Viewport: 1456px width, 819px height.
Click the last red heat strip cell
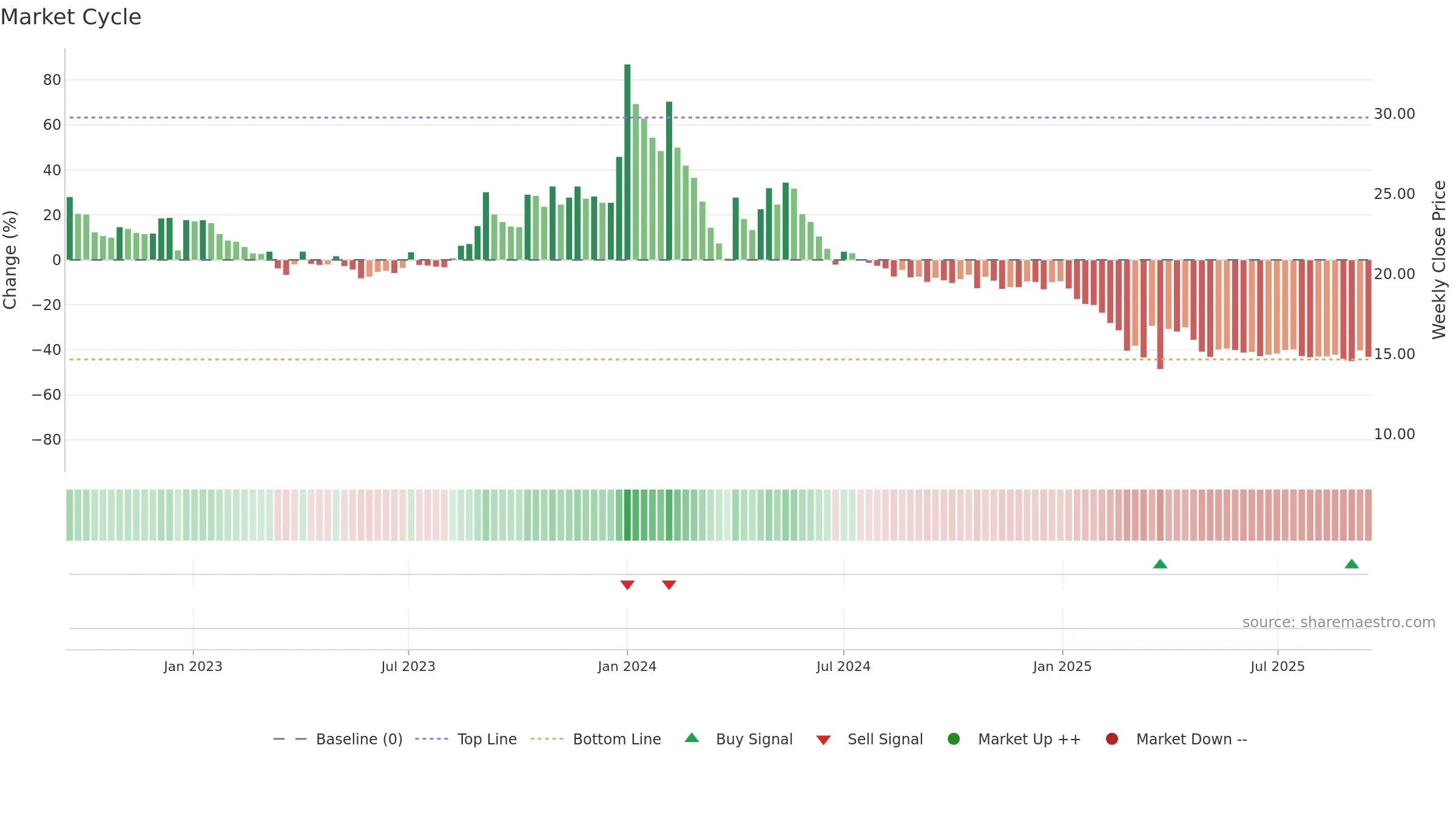[1368, 515]
